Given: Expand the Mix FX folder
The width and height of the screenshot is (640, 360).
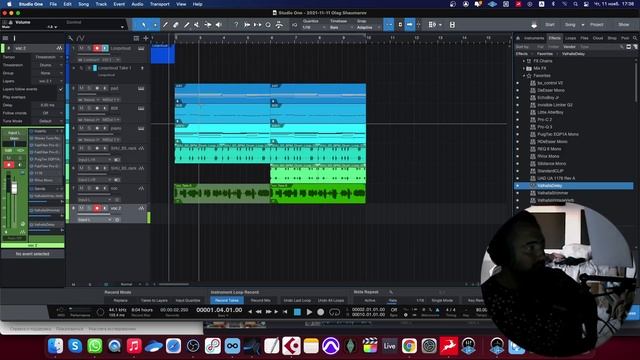Looking at the screenshot, I should (524, 68).
